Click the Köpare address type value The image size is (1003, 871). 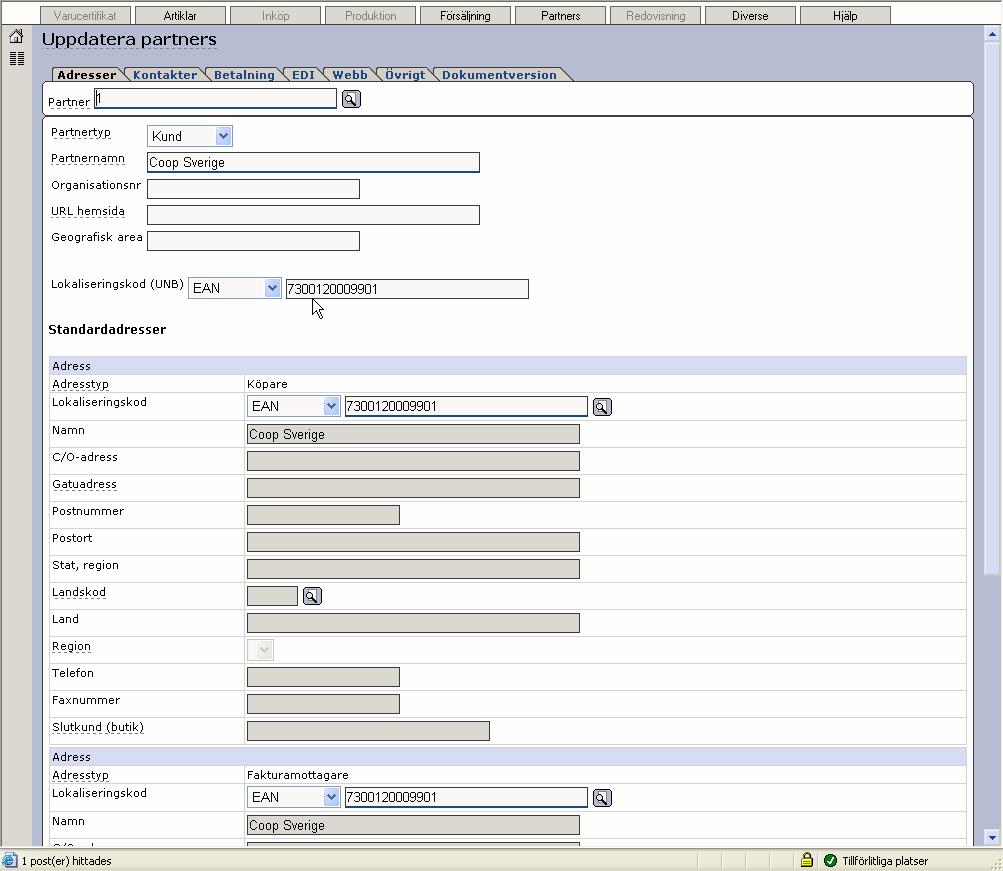[x=267, y=384]
